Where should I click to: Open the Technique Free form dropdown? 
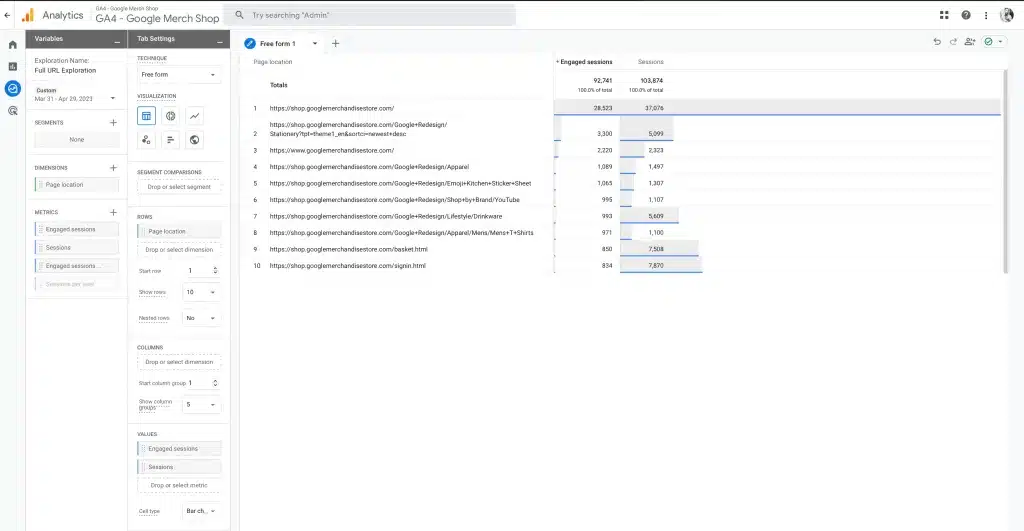[178, 74]
